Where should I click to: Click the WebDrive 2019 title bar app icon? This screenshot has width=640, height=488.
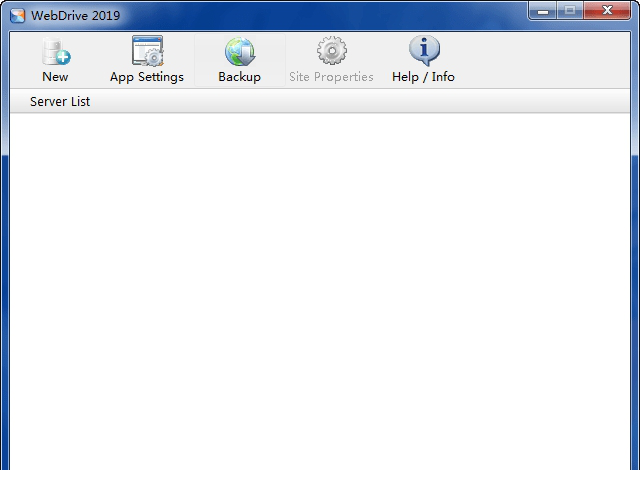pos(18,16)
